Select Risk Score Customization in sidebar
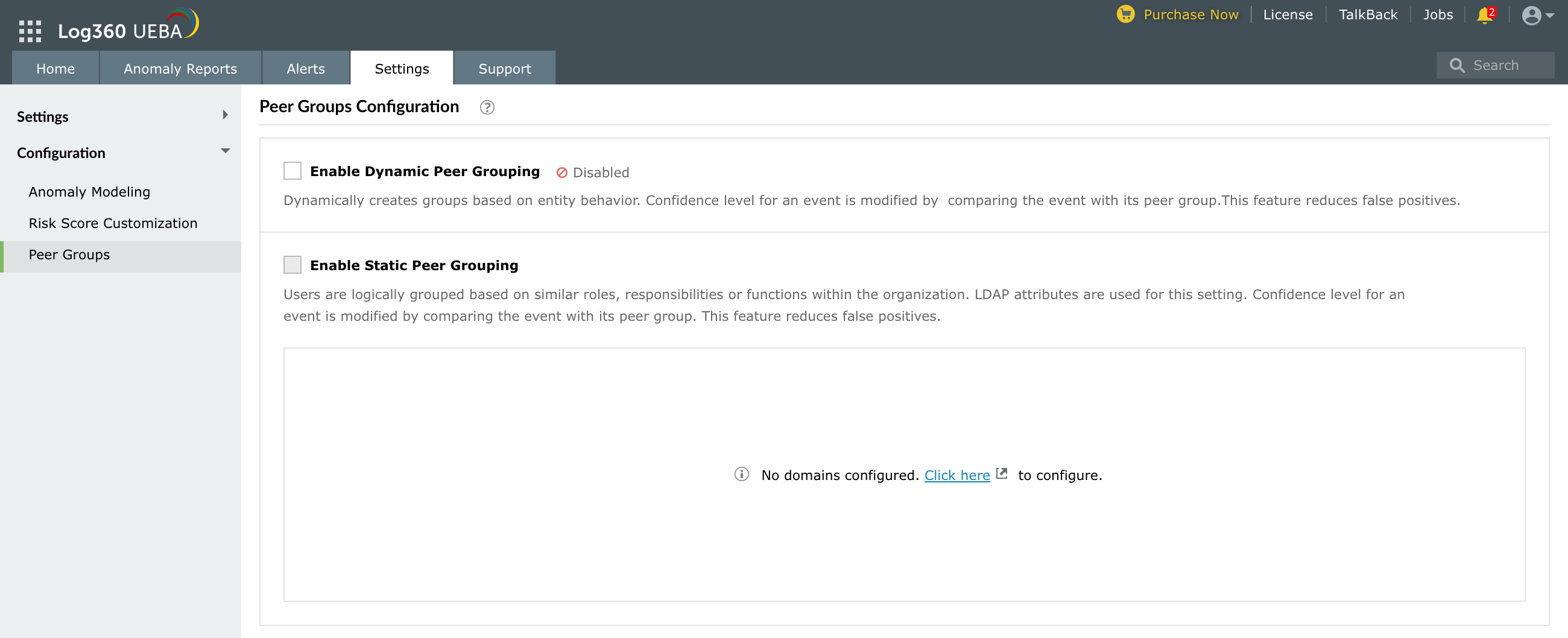This screenshot has width=1568, height=638. 113,223
